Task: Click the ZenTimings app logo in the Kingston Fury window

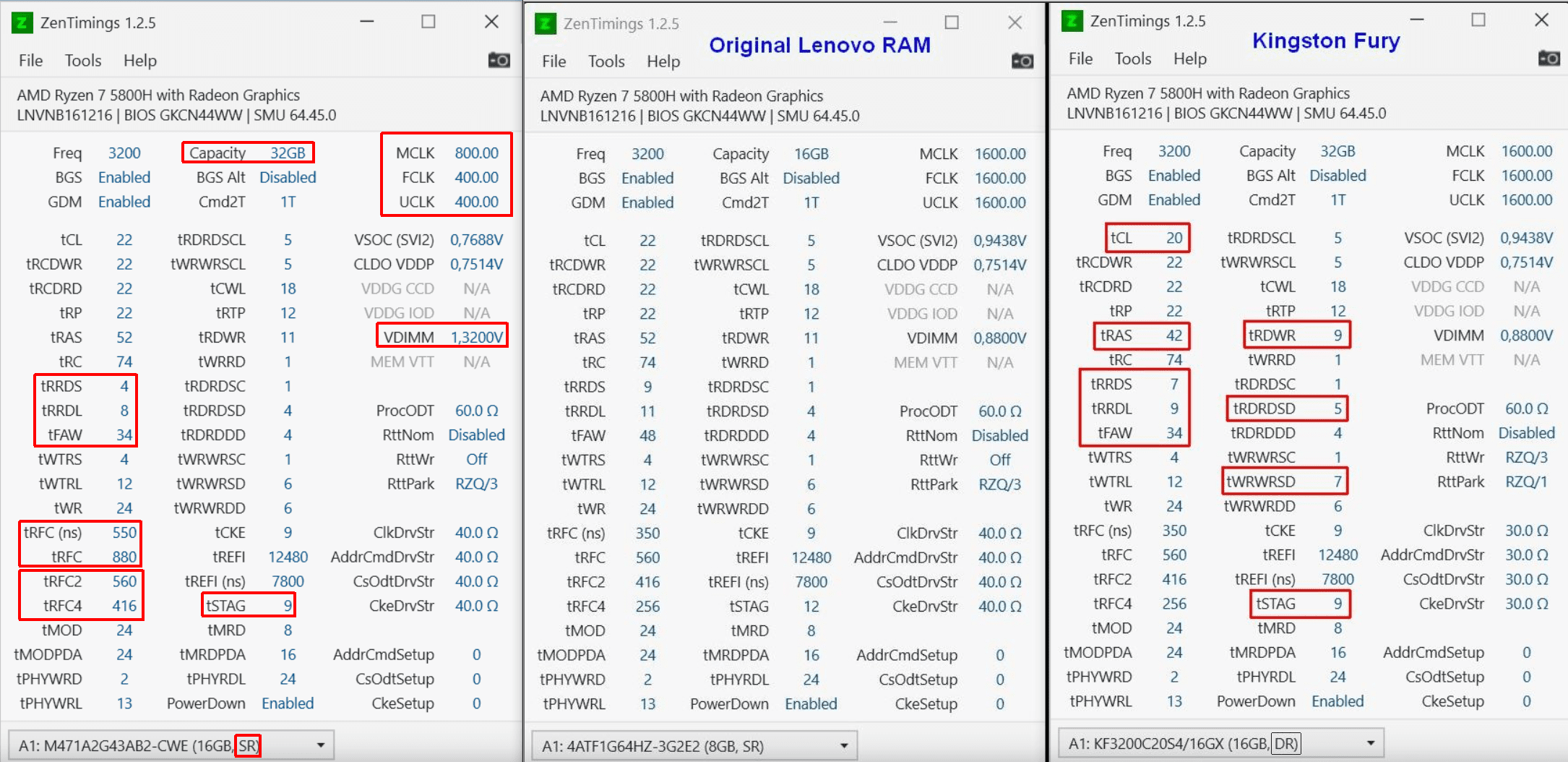Action: (1072, 21)
